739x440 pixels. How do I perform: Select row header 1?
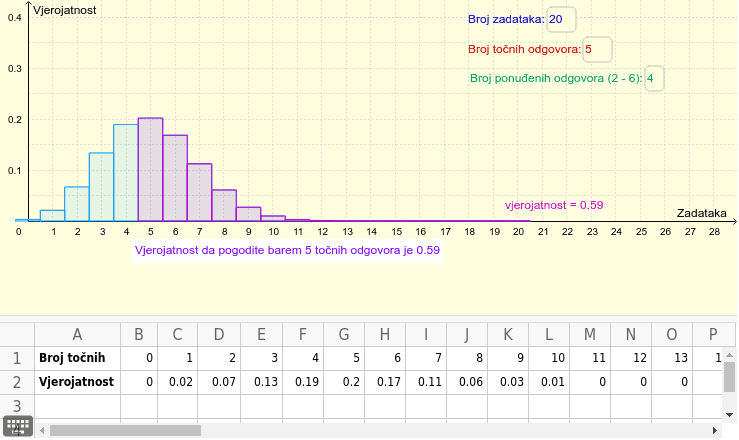(17, 359)
